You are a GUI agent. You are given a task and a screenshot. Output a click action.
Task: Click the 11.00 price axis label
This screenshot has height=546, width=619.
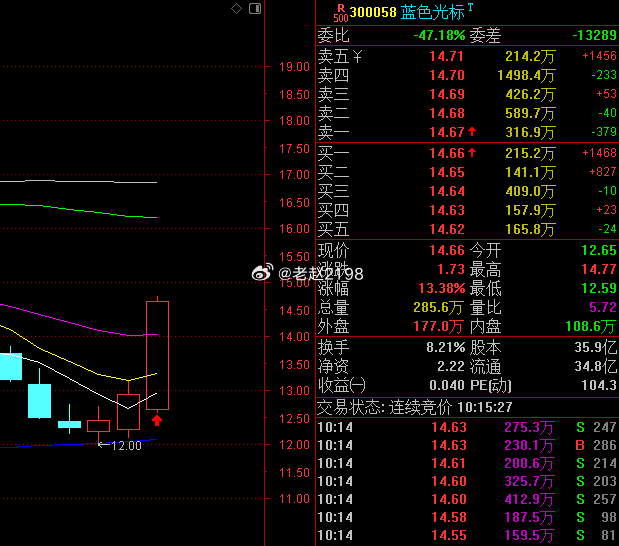click(294, 499)
